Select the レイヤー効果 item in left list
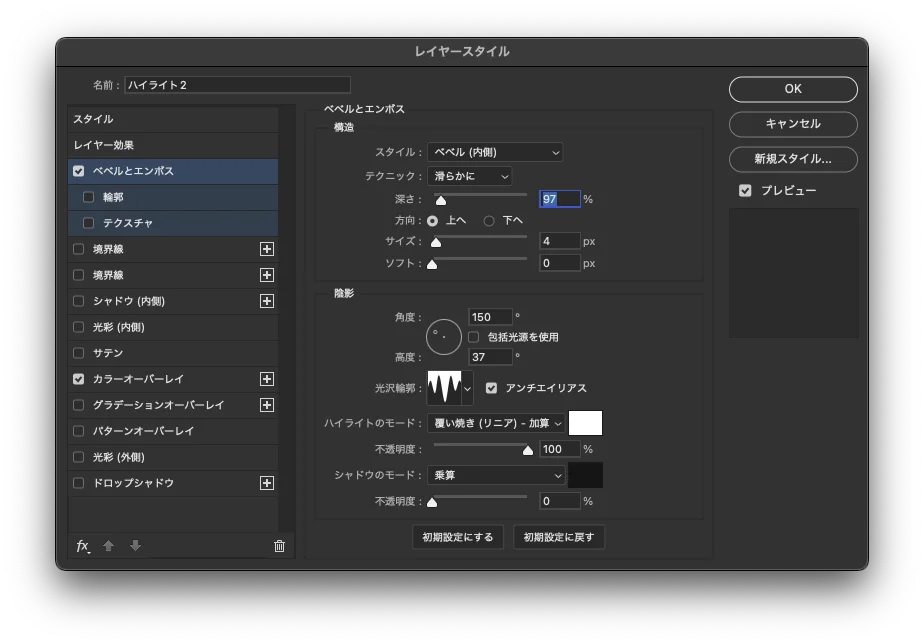 tap(173, 145)
